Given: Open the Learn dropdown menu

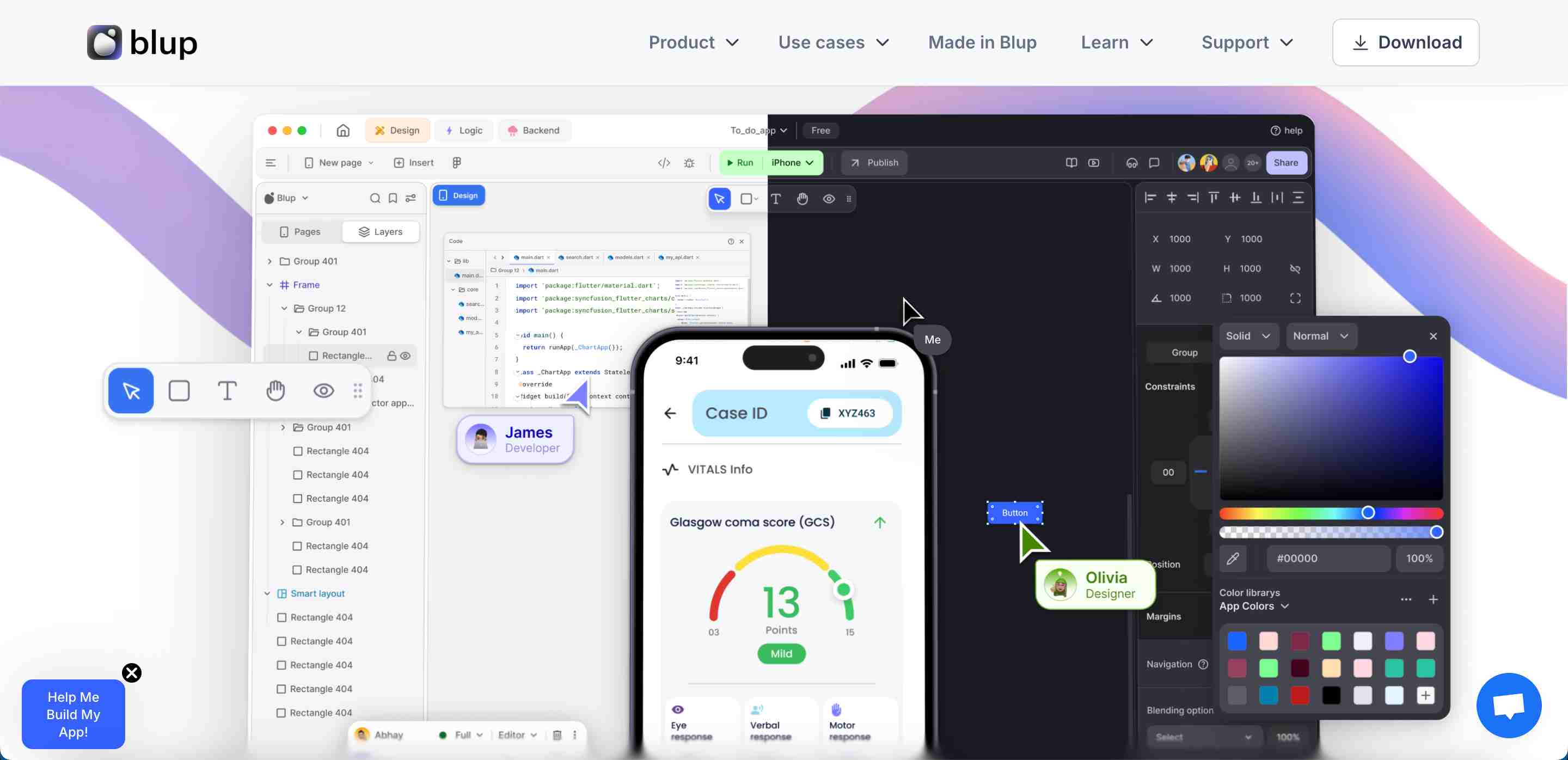Looking at the screenshot, I should (1117, 42).
